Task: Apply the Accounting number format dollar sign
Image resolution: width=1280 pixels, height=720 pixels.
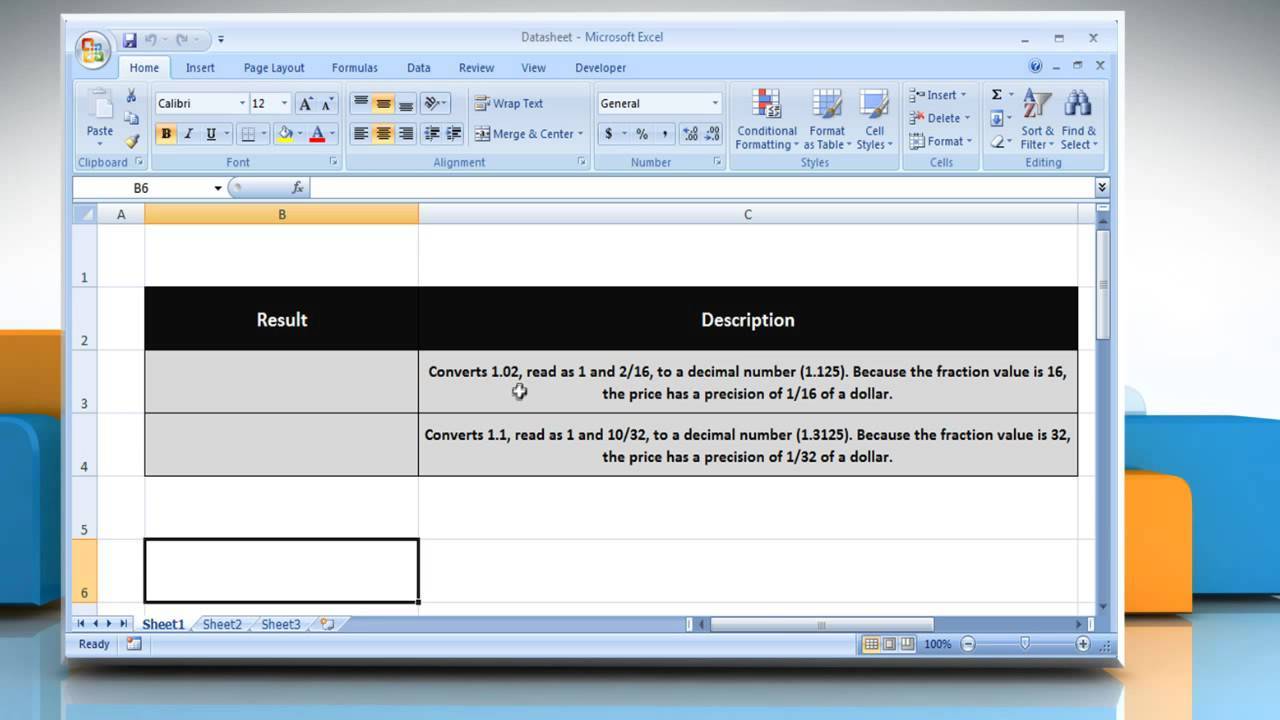Action: (x=608, y=132)
